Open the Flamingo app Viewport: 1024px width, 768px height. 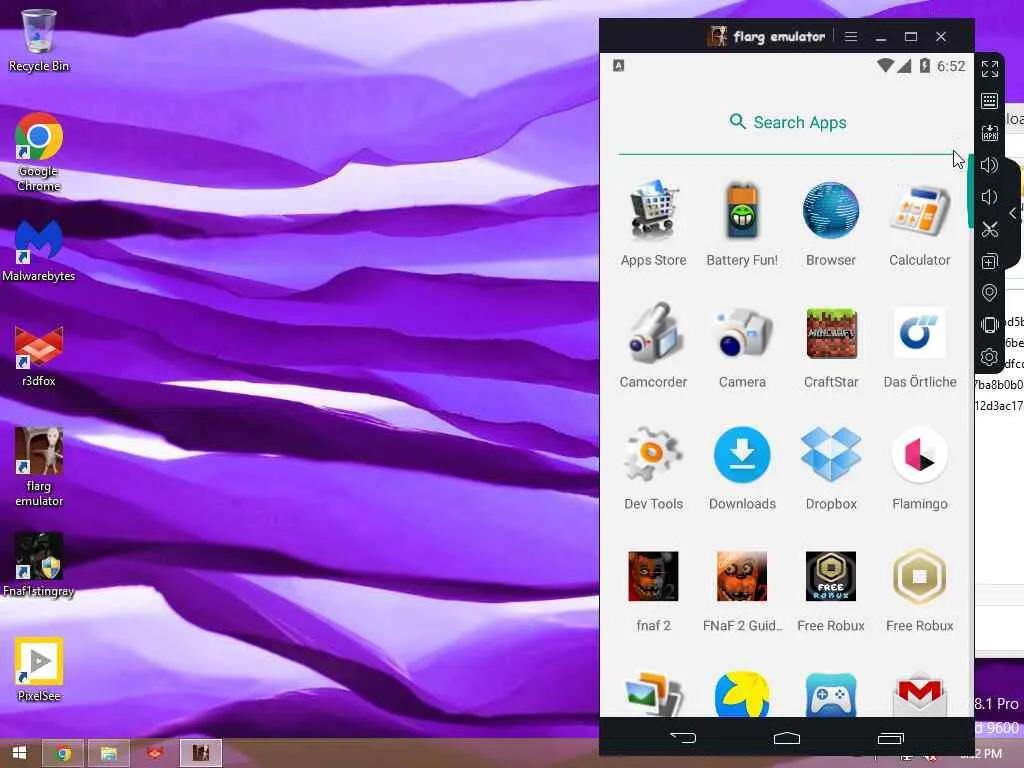(920, 468)
